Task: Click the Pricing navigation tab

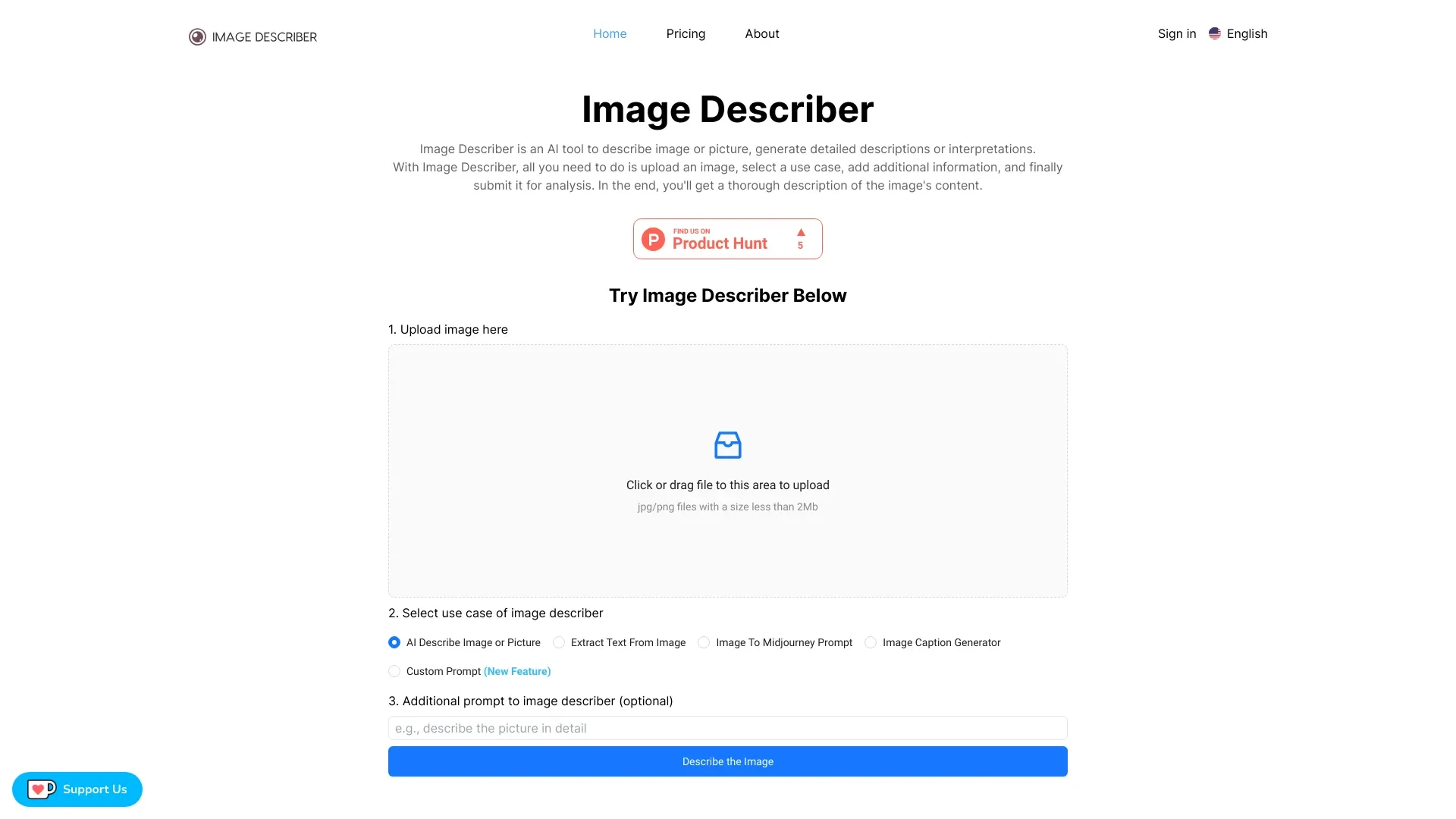Action: point(686,33)
